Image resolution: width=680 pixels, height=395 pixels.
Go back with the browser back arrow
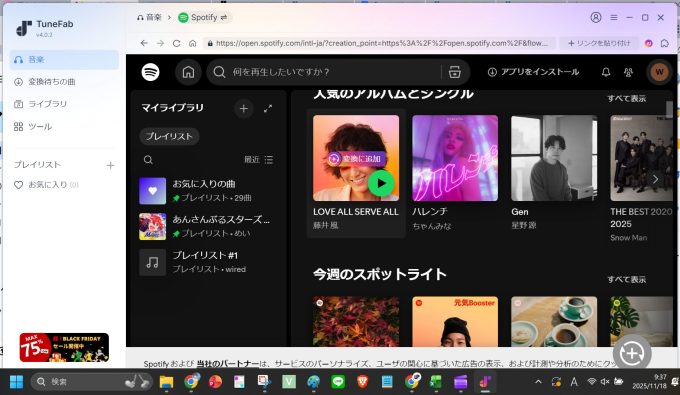[144, 43]
